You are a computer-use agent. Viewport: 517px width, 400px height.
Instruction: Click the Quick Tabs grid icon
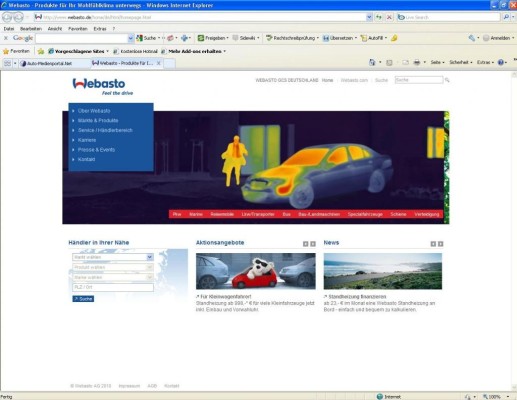pyautogui.click(x=7, y=63)
